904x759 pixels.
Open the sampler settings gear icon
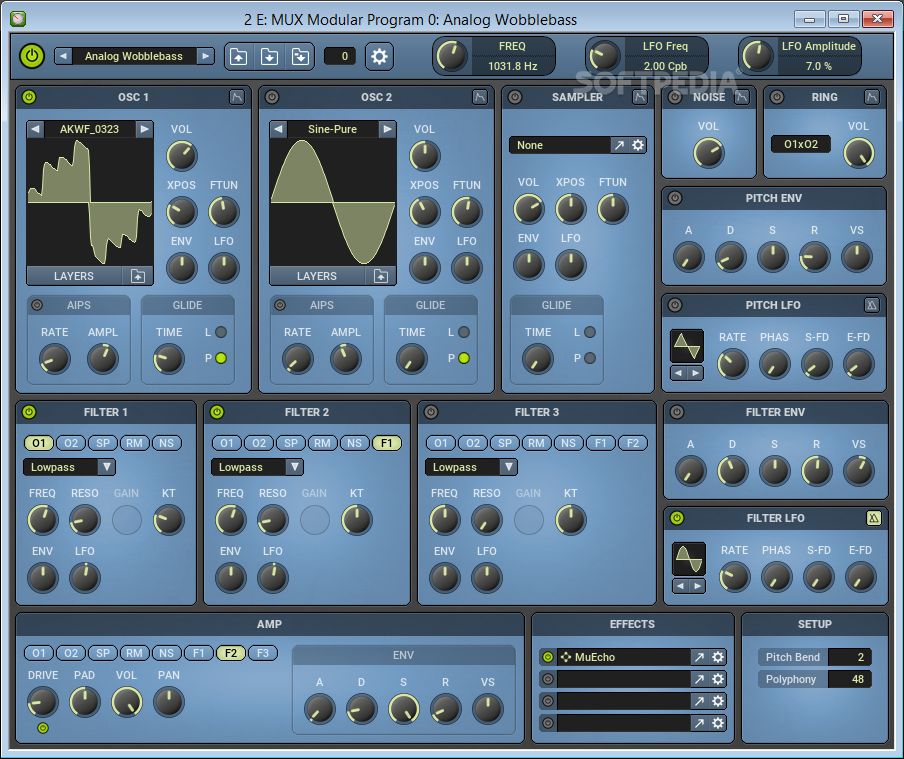coord(638,145)
